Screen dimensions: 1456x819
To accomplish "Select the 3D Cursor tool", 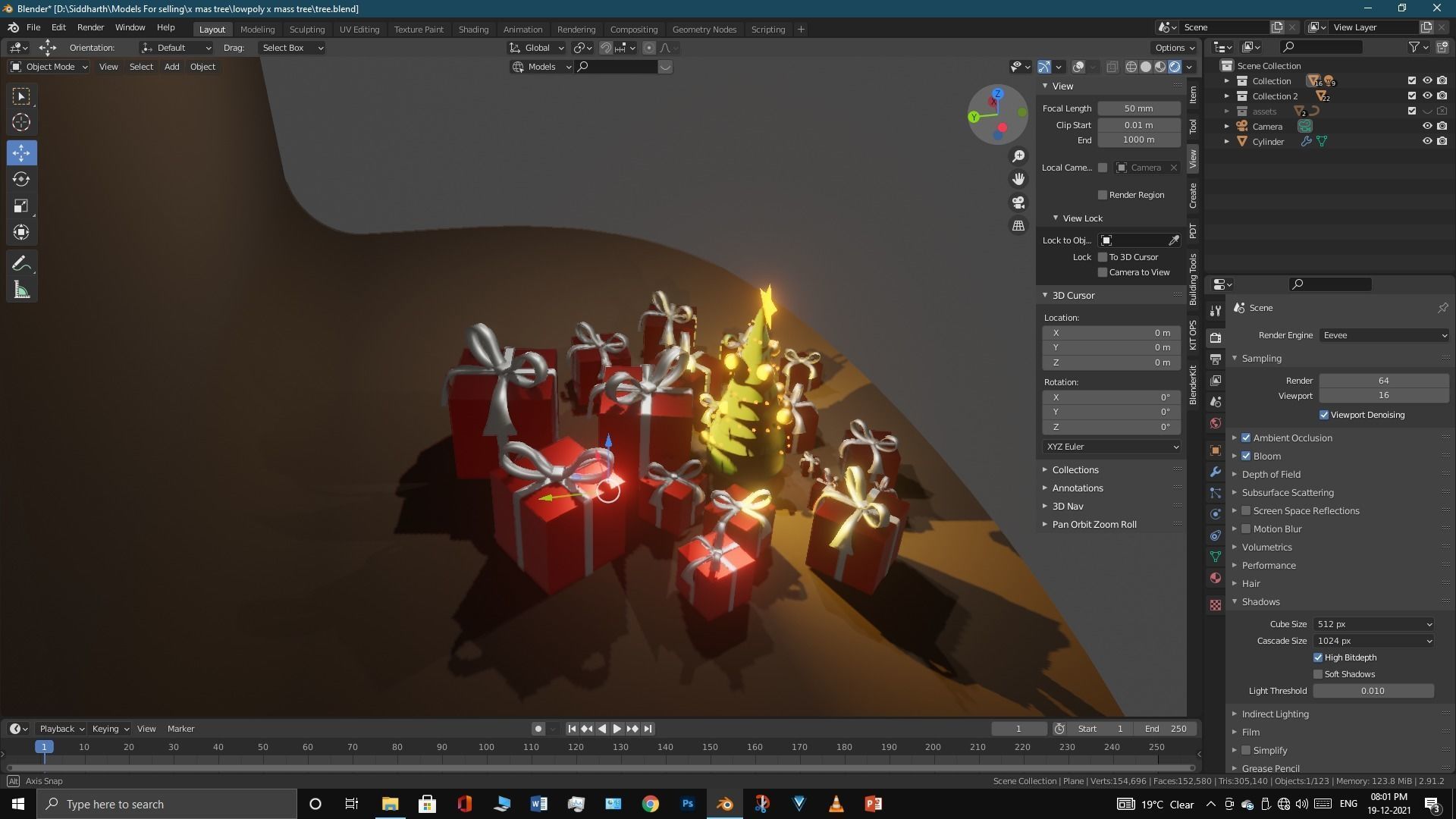I will (21, 122).
